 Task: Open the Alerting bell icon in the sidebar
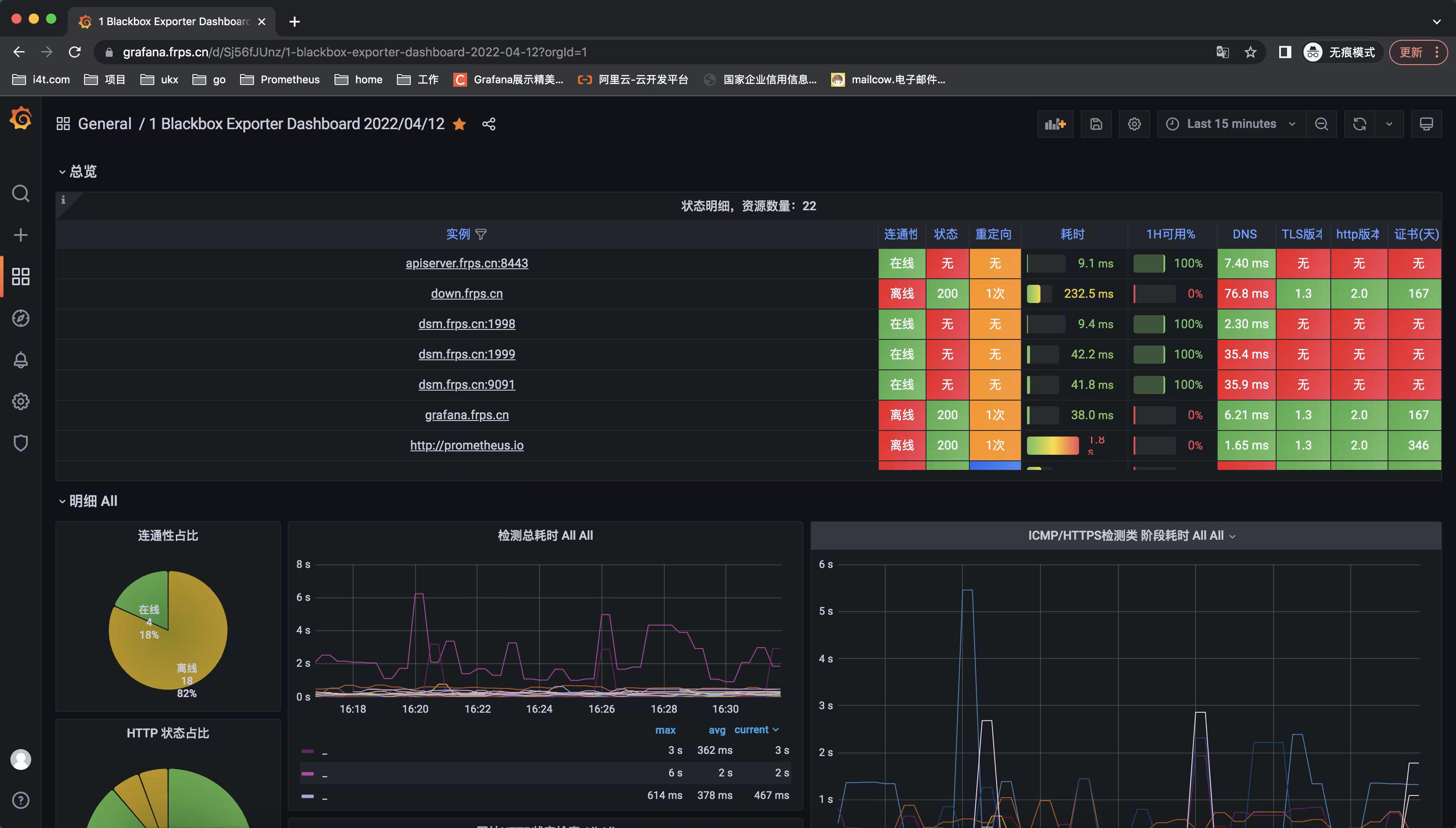coord(20,360)
